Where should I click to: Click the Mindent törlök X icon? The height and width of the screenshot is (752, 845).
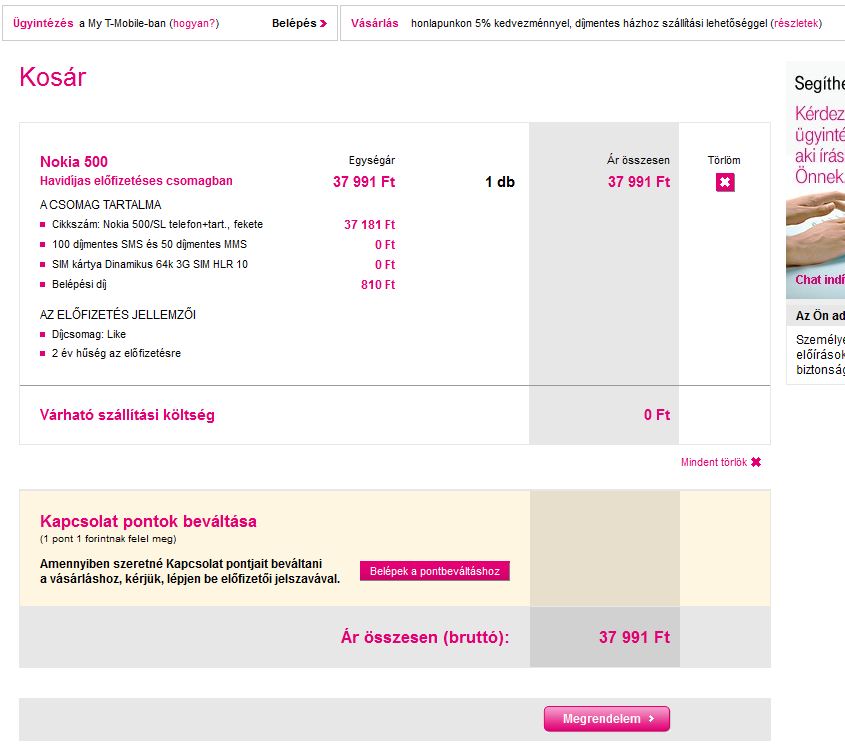[x=756, y=462]
